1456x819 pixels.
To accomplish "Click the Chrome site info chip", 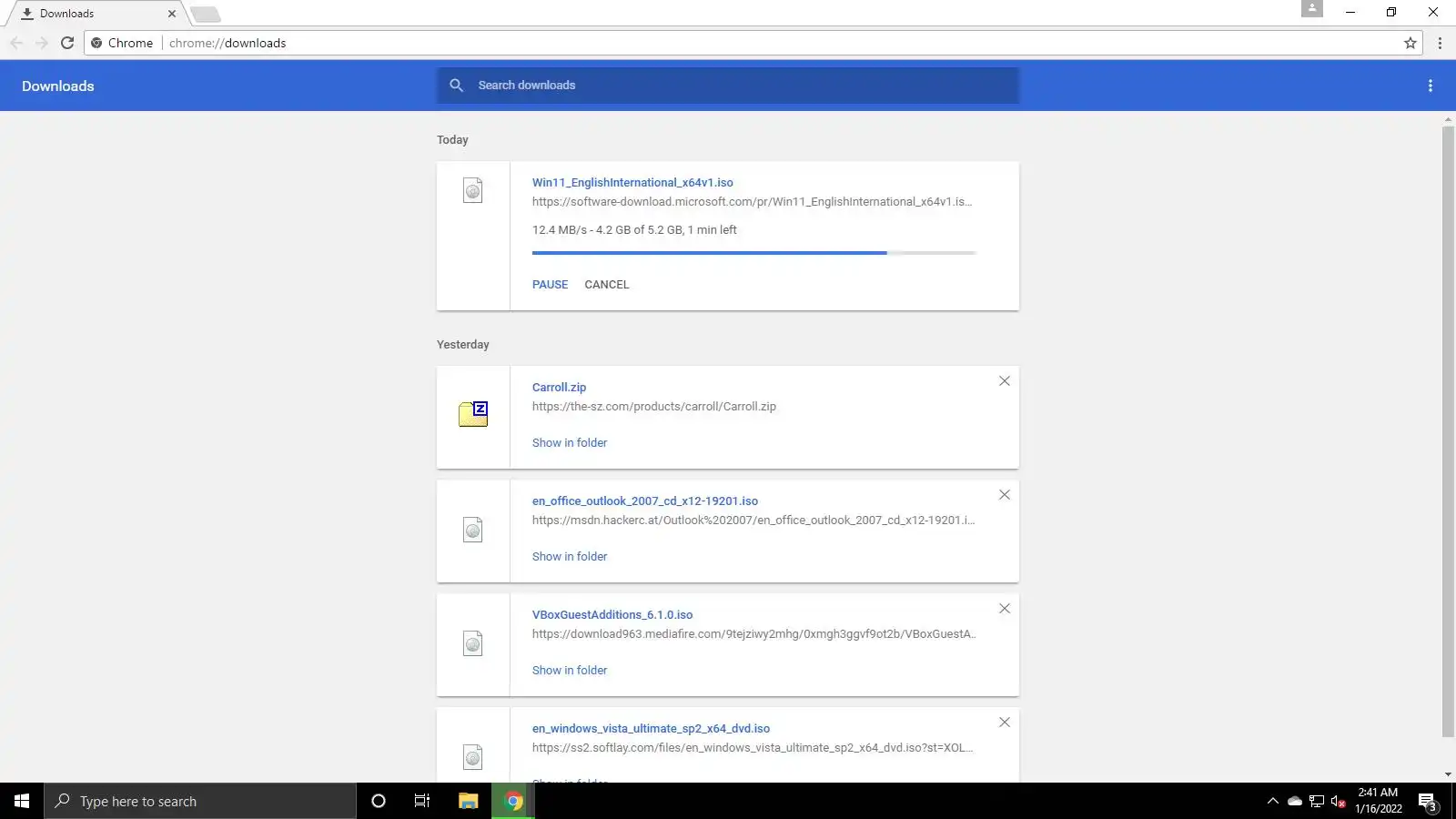I will click(123, 43).
